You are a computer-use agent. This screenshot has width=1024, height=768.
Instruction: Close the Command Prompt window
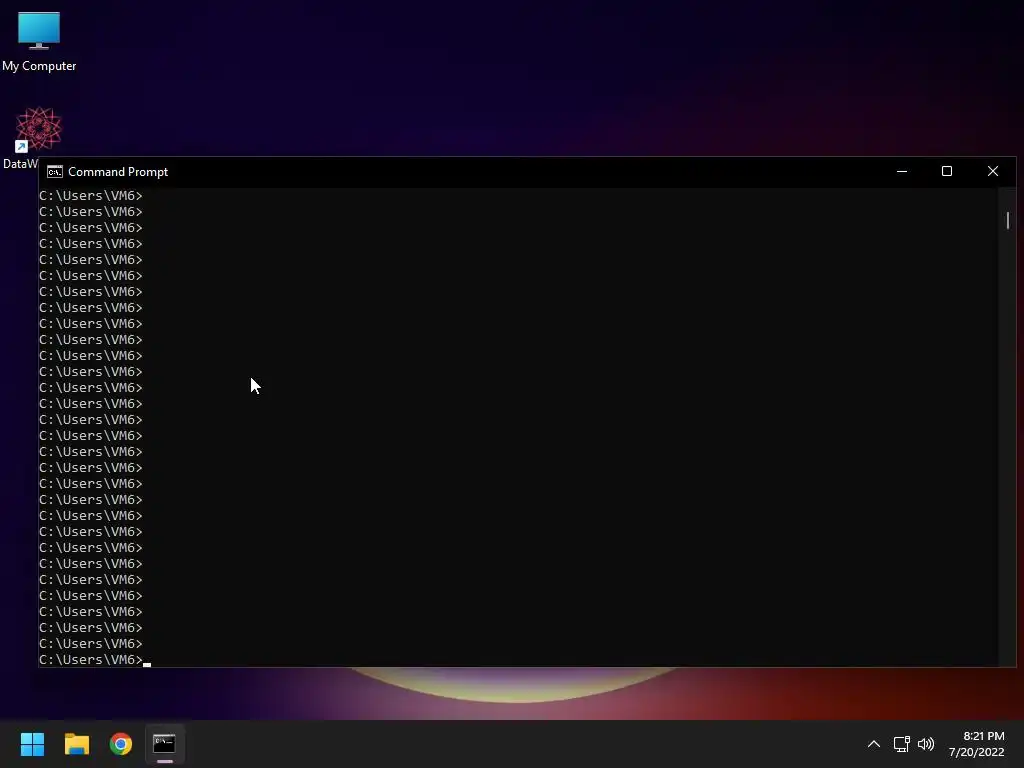(993, 171)
